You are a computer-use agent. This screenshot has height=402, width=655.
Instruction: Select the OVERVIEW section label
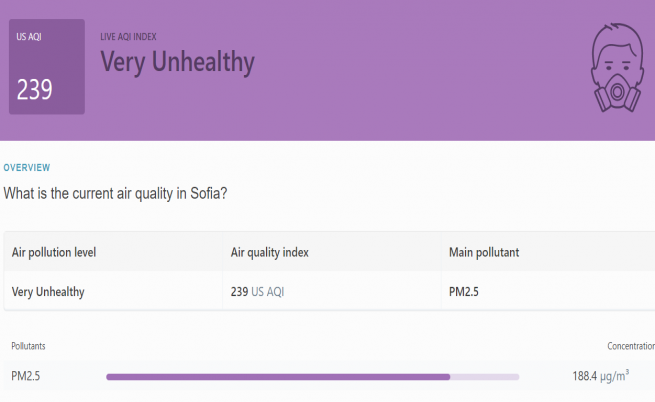[x=27, y=168]
